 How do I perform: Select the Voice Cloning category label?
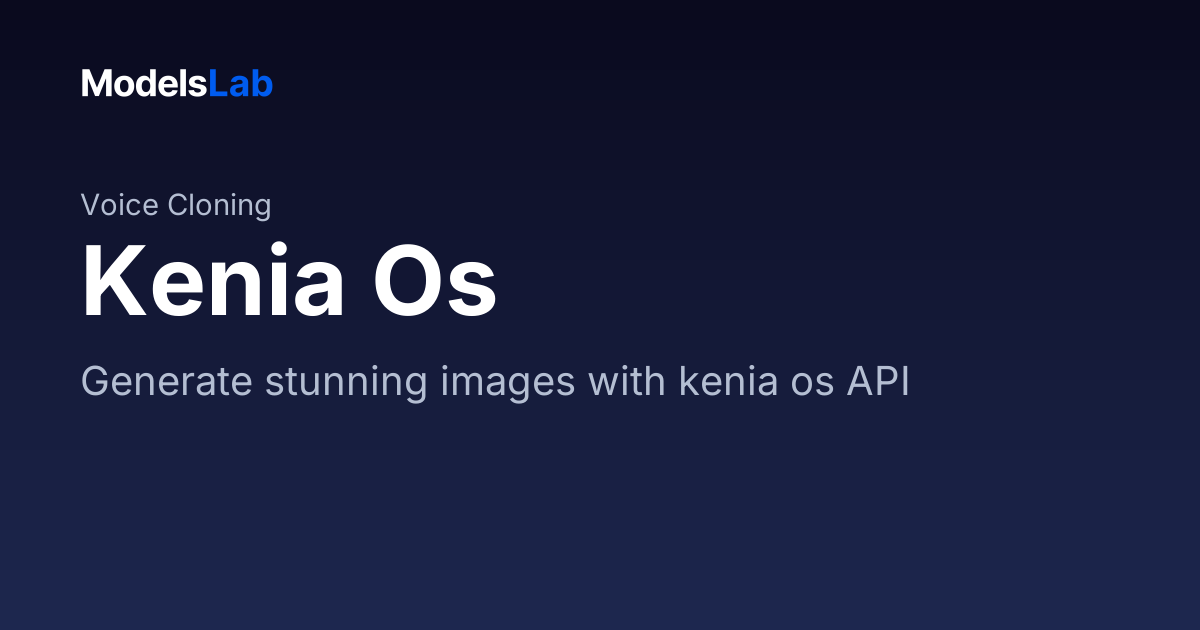pyautogui.click(x=176, y=205)
